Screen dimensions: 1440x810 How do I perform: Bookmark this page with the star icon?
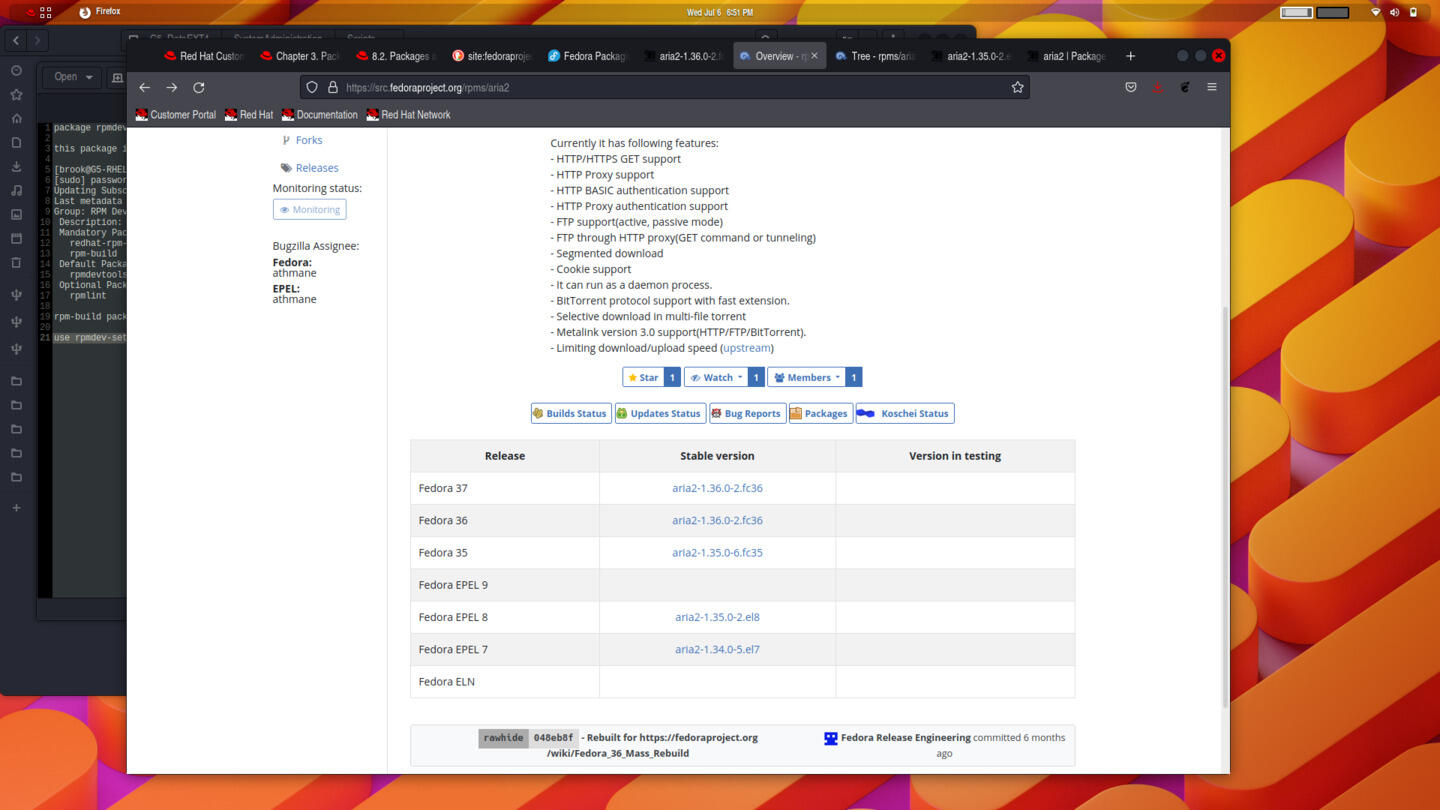[x=1017, y=87]
